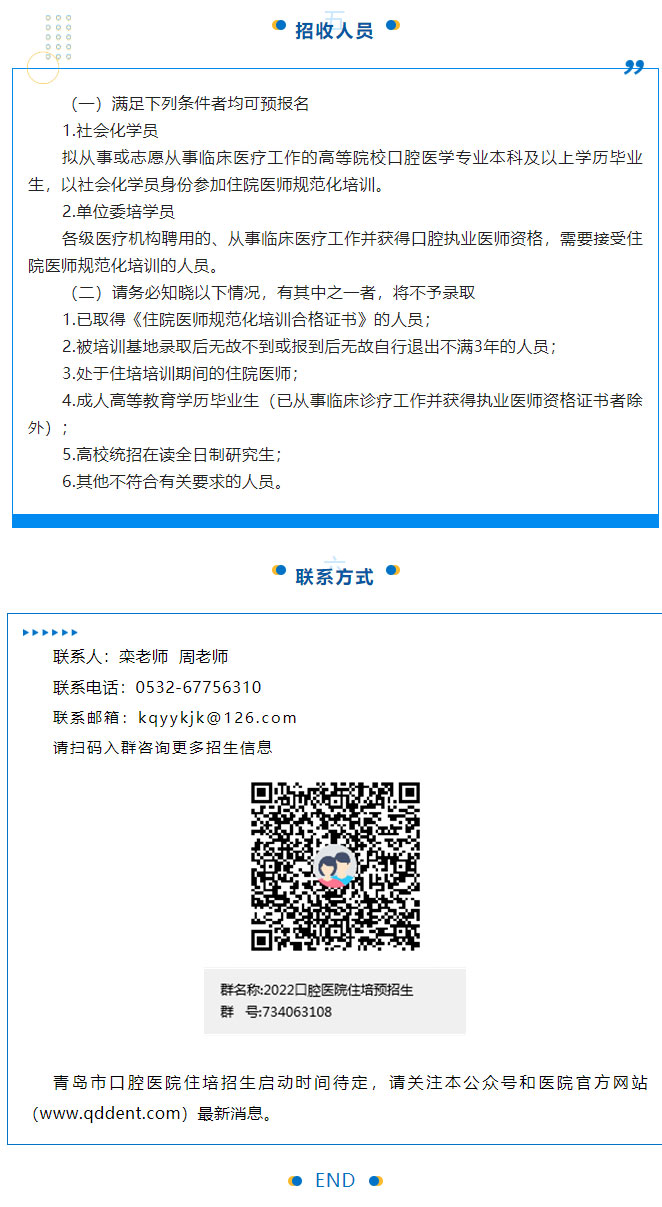
Task: Click the dot right of END
Action: (375, 1181)
